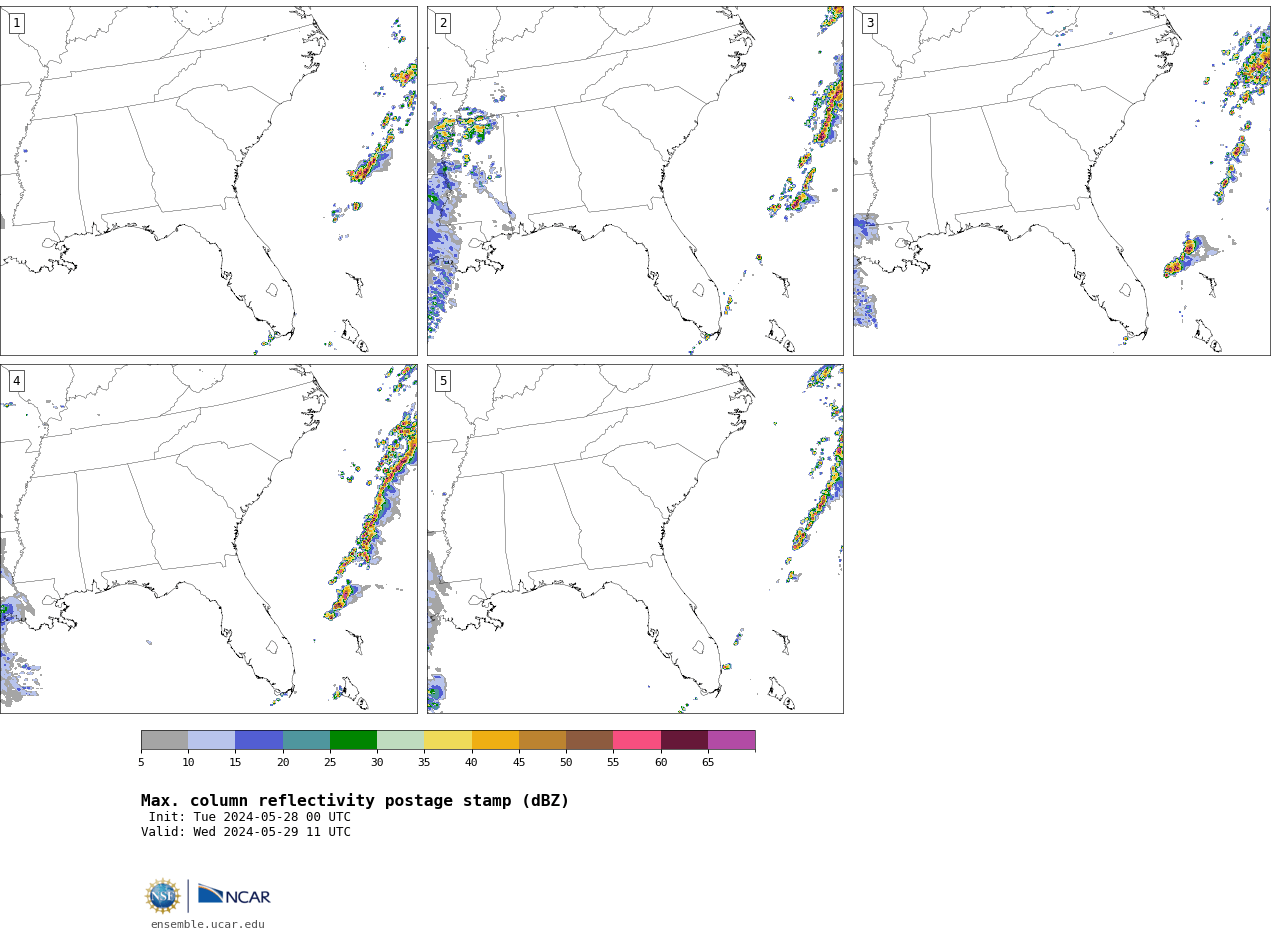Click the dark green 25-30 dBZ swatch
This screenshot has height=936, width=1280.
(x=353, y=740)
